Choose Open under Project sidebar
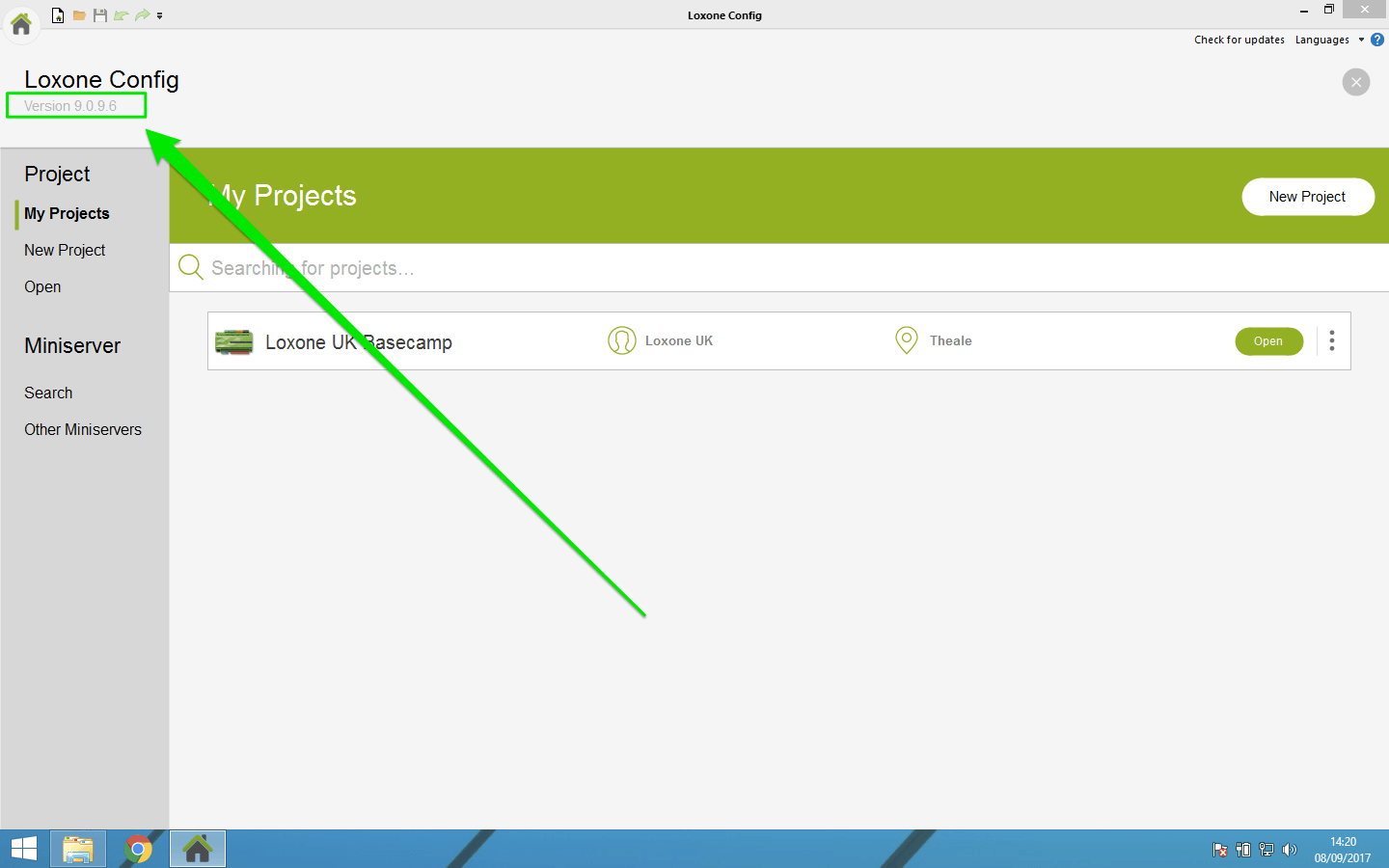 tap(42, 286)
